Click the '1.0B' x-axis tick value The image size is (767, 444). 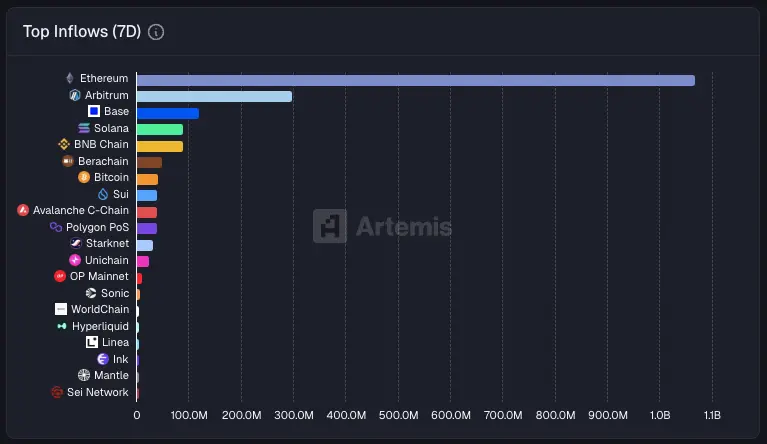coord(660,415)
